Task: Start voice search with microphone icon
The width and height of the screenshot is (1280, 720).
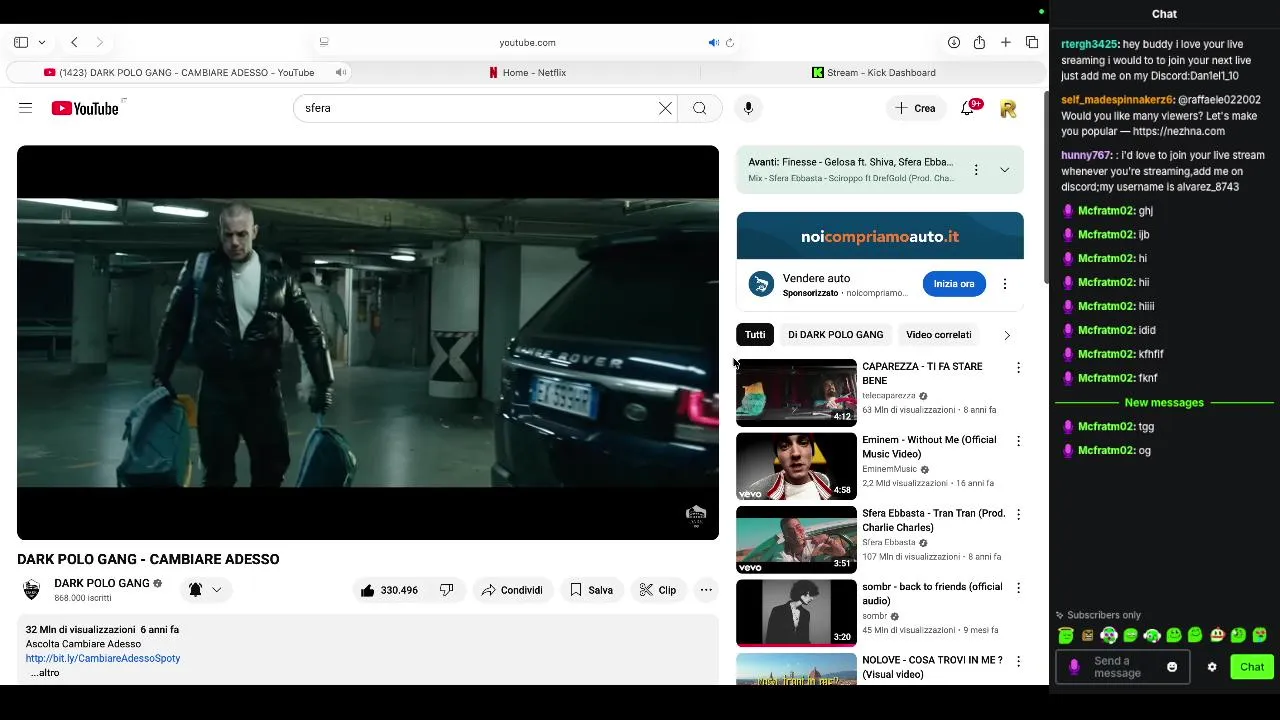Action: [x=748, y=108]
